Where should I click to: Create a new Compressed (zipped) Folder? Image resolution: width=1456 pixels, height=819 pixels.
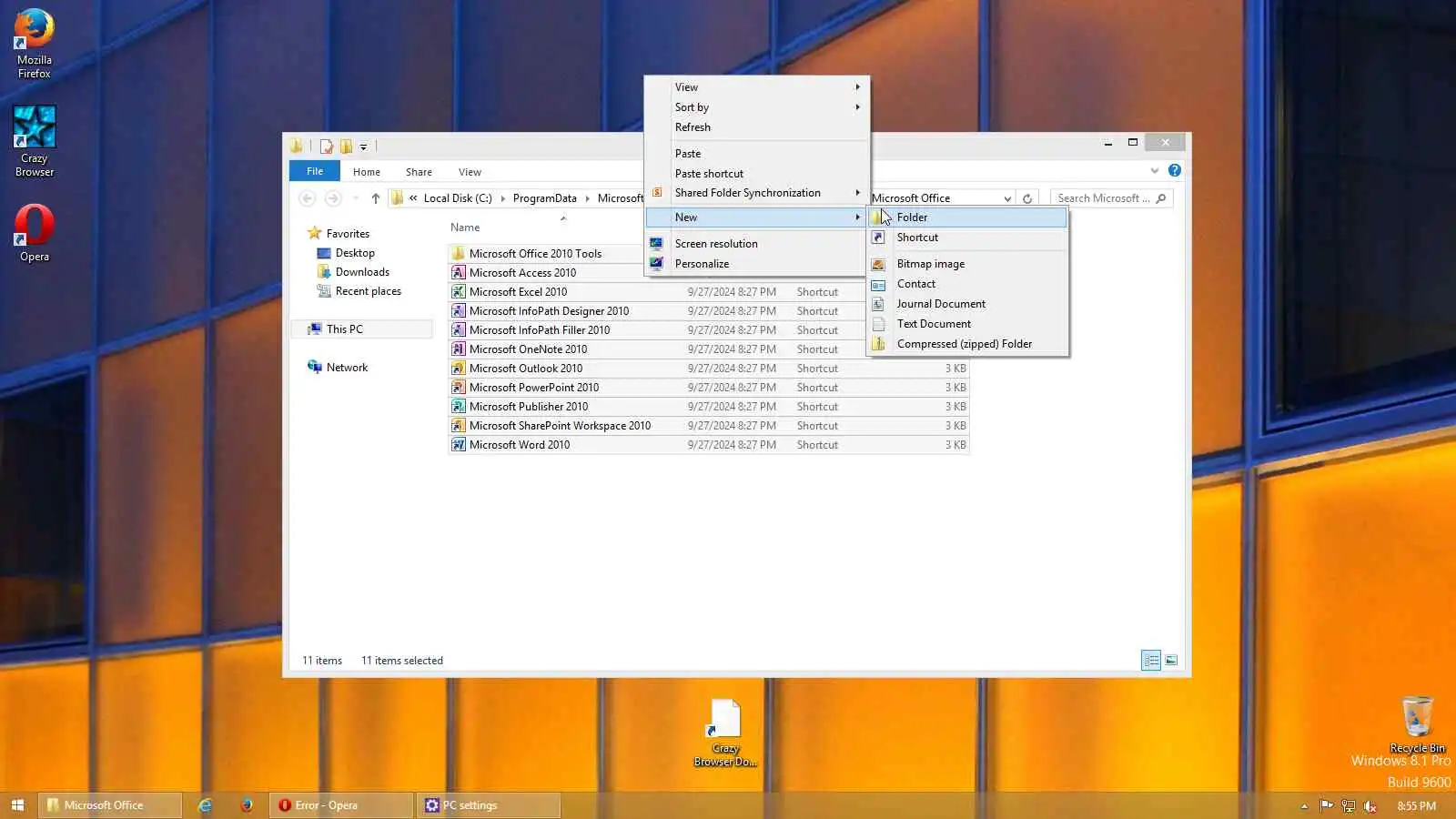pos(967,344)
